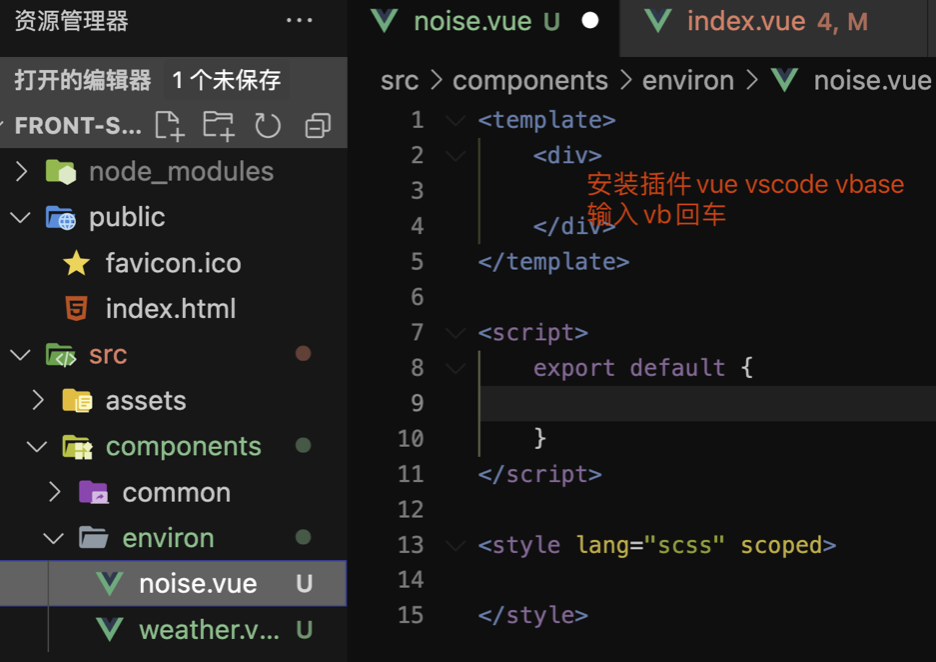This screenshot has width=936, height=662.
Task: Click the favicon.ico star icon
Action: tap(76, 263)
